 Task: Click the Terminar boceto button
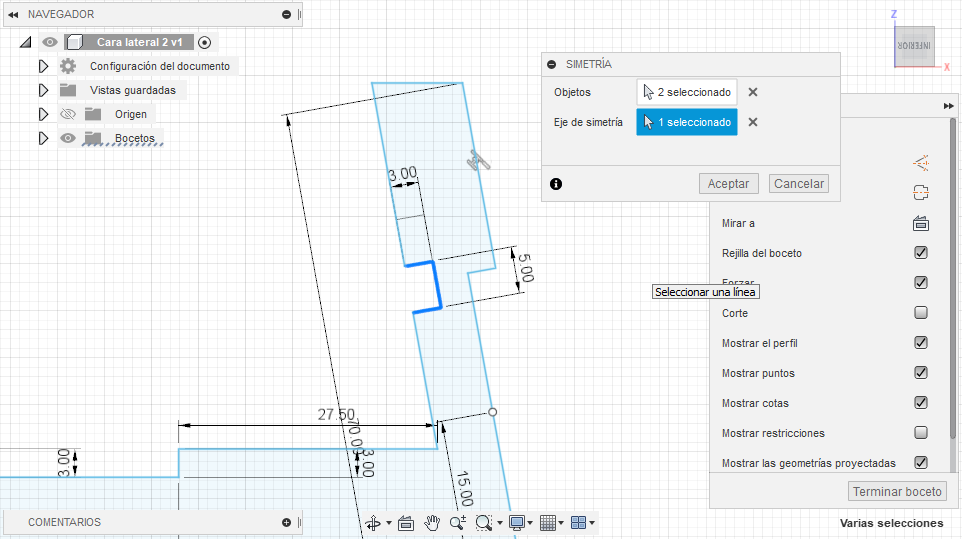pos(897,492)
